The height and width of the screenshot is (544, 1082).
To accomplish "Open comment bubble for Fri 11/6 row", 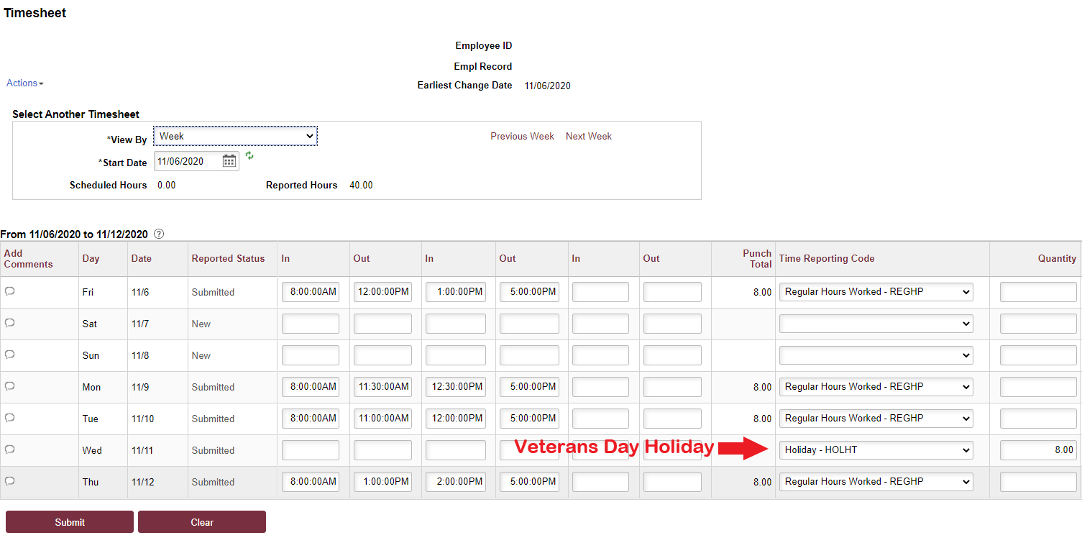I will click(x=10, y=291).
